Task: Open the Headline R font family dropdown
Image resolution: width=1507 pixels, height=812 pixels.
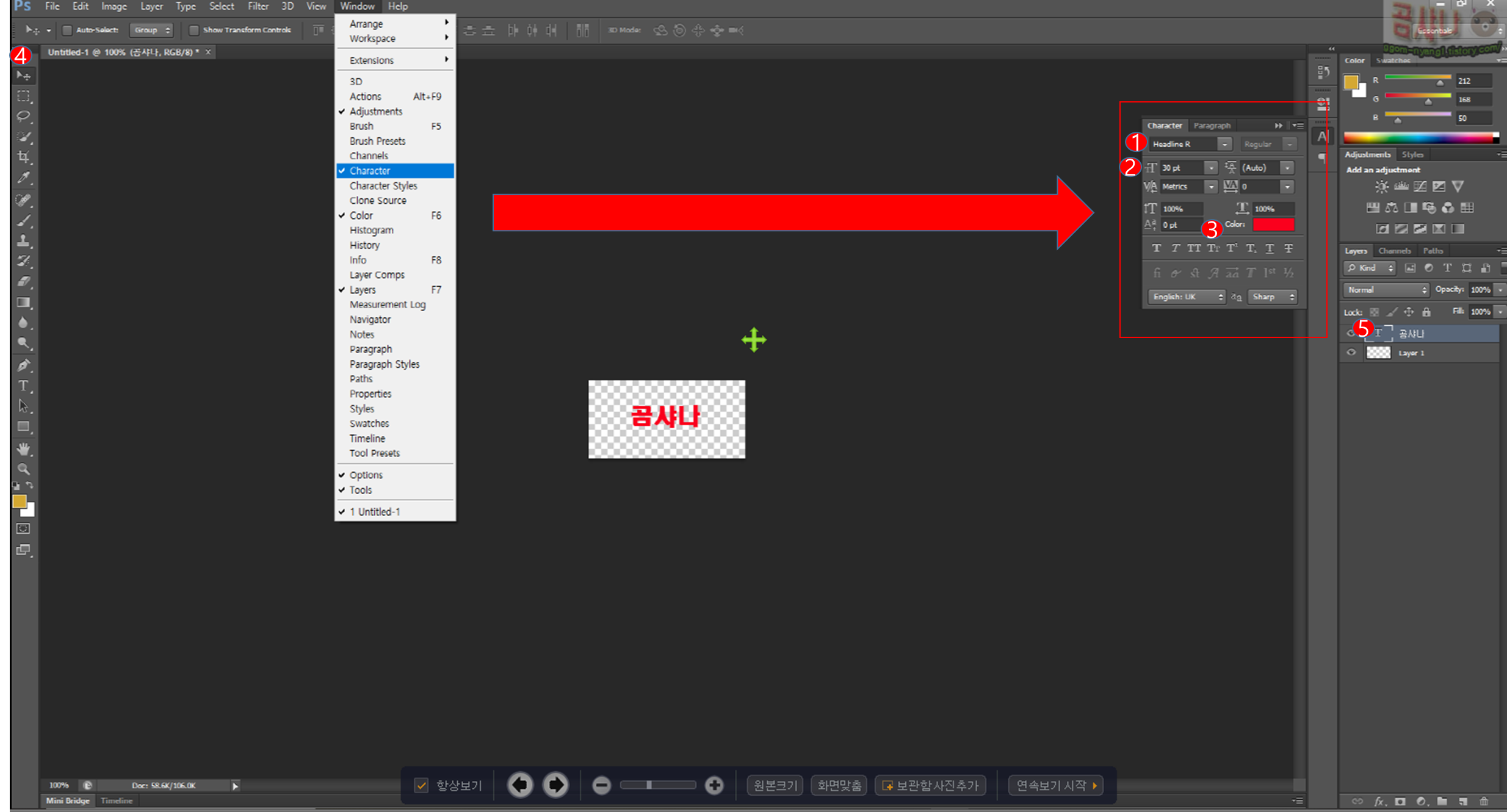Action: coord(1224,144)
